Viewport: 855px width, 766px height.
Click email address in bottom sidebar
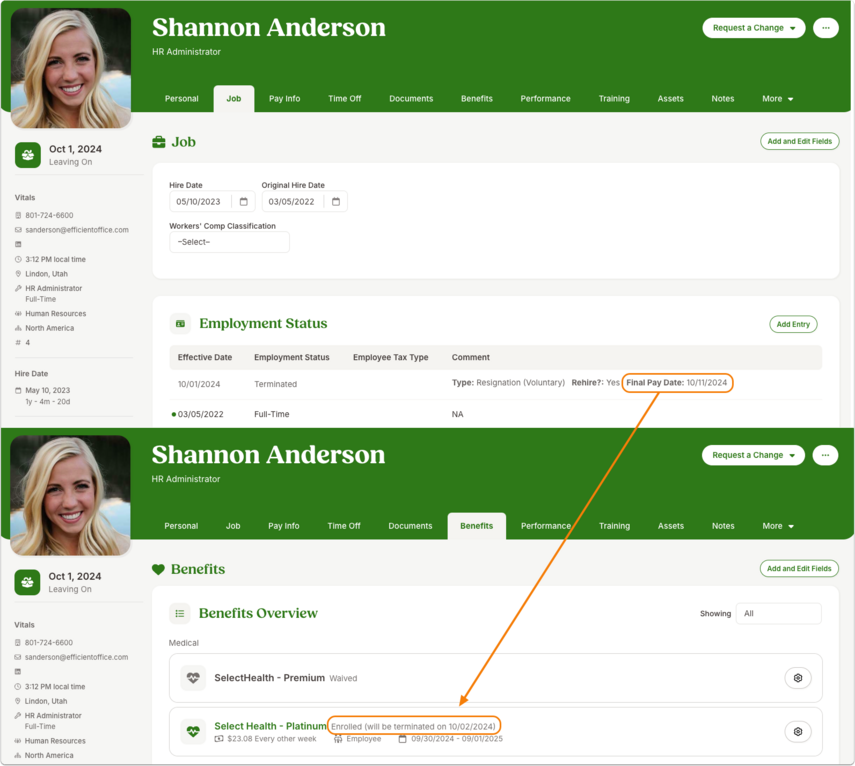(76, 658)
